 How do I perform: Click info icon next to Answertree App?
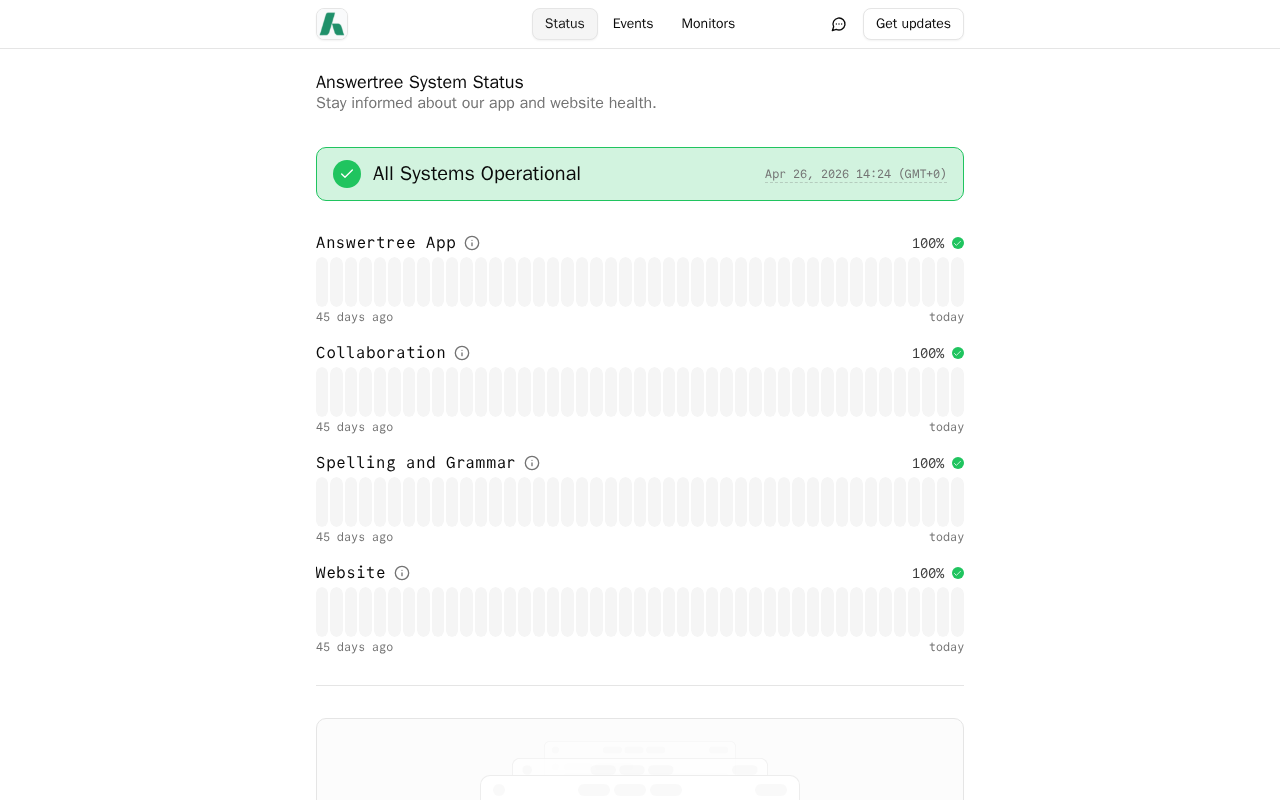(x=472, y=243)
